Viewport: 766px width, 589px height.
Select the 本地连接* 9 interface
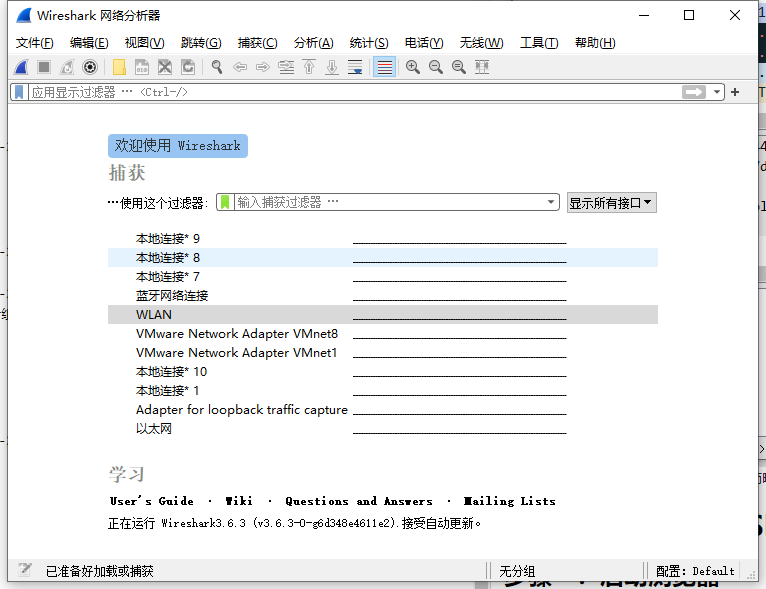383,238
